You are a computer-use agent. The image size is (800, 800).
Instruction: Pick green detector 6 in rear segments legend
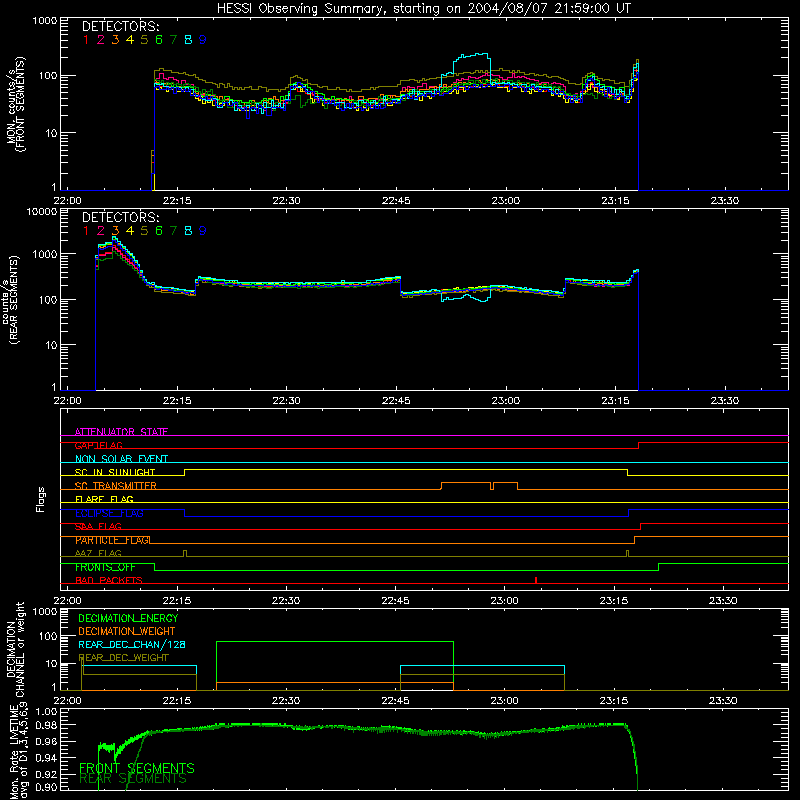(x=159, y=231)
